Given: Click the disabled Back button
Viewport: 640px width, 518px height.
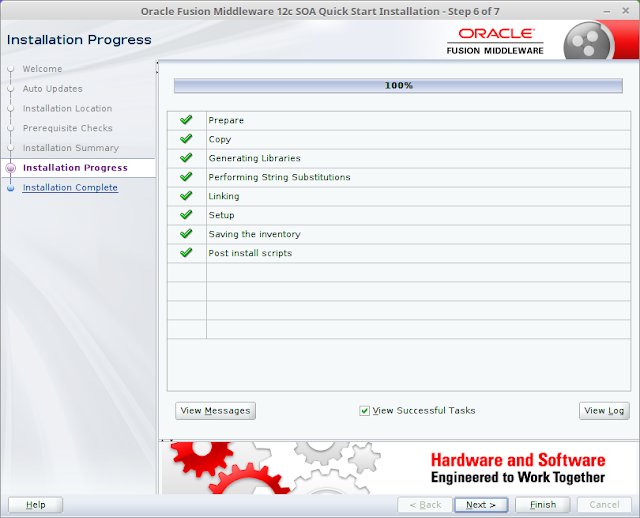Looking at the screenshot, I should click(x=425, y=505).
